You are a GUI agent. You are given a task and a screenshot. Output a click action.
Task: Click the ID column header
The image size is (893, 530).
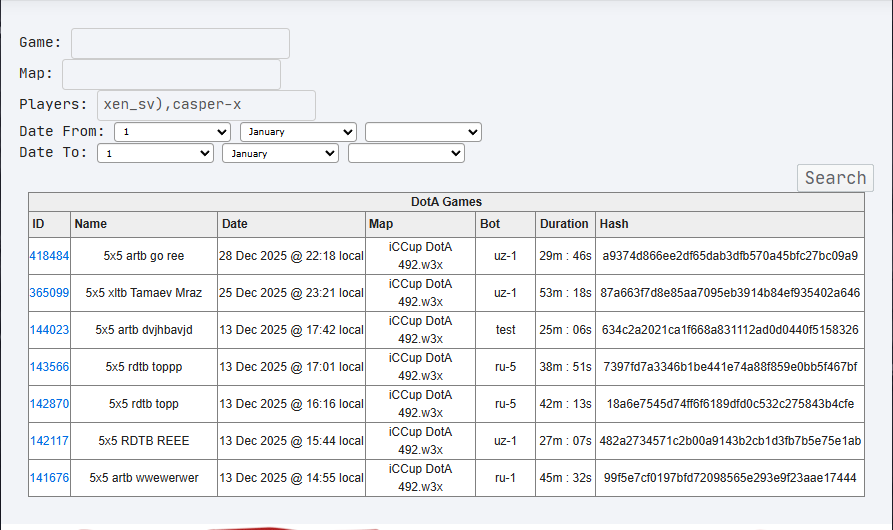tap(50, 224)
